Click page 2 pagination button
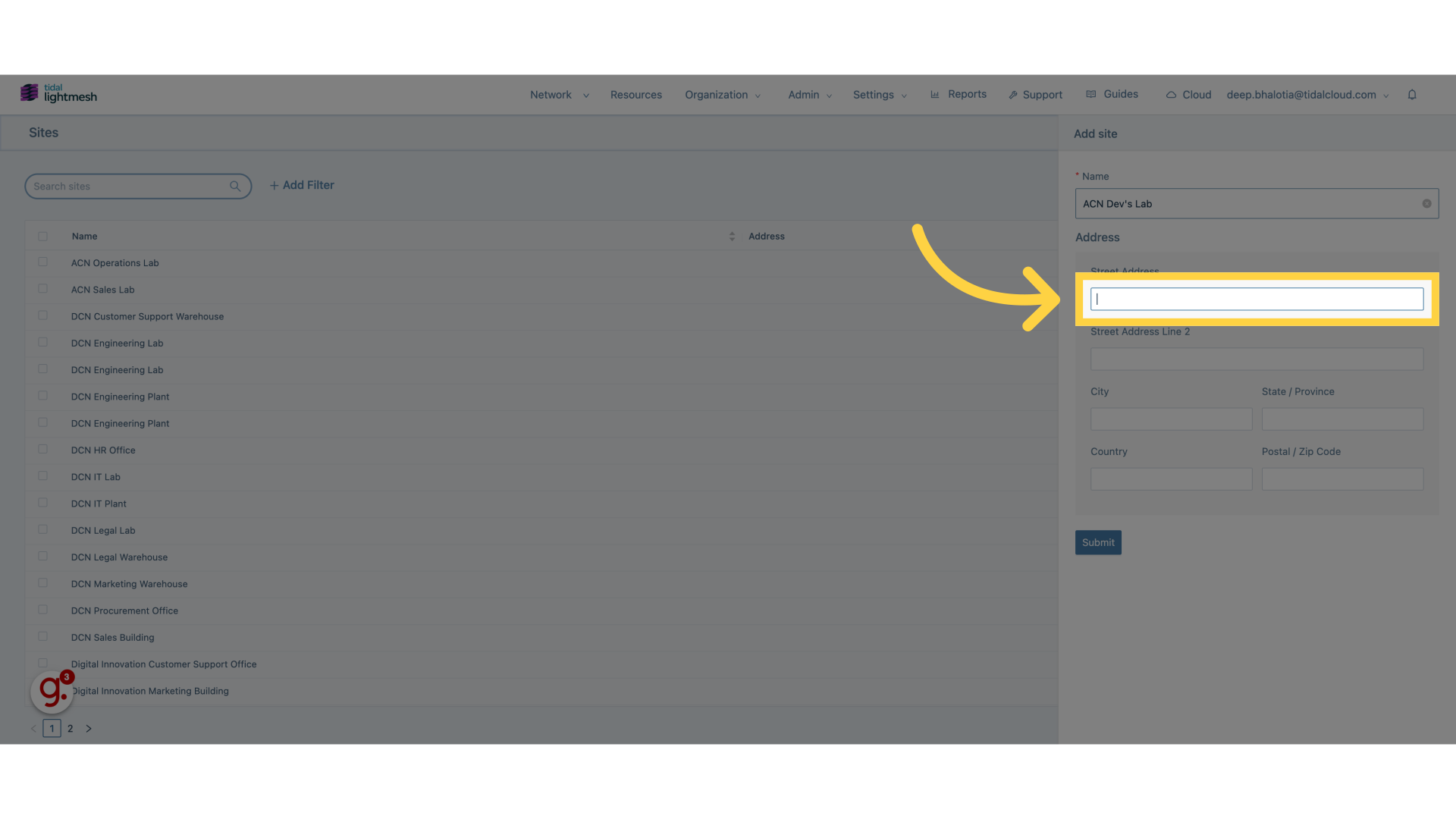Screen dimensions: 1456x819 coord(70,728)
